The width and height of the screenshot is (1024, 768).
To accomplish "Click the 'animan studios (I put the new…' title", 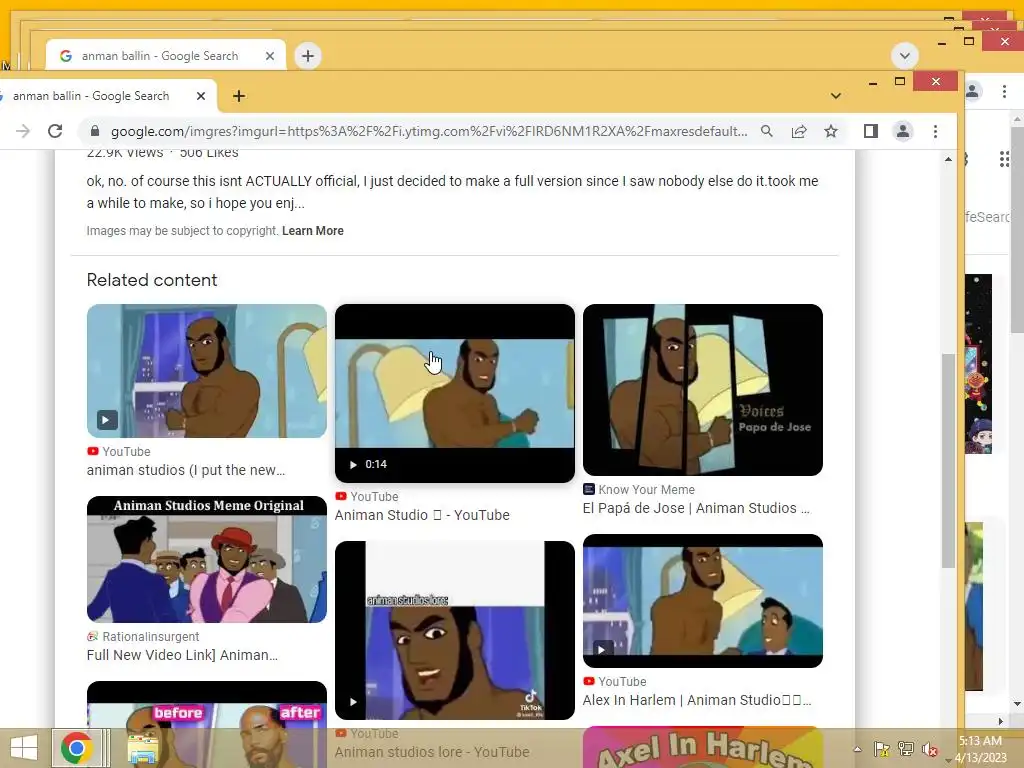I will (x=186, y=470).
